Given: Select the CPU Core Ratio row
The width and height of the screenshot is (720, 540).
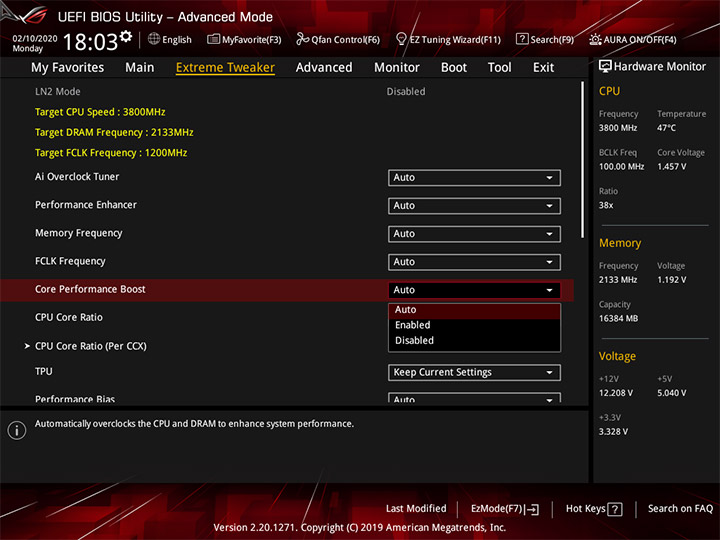Looking at the screenshot, I should (69, 317).
